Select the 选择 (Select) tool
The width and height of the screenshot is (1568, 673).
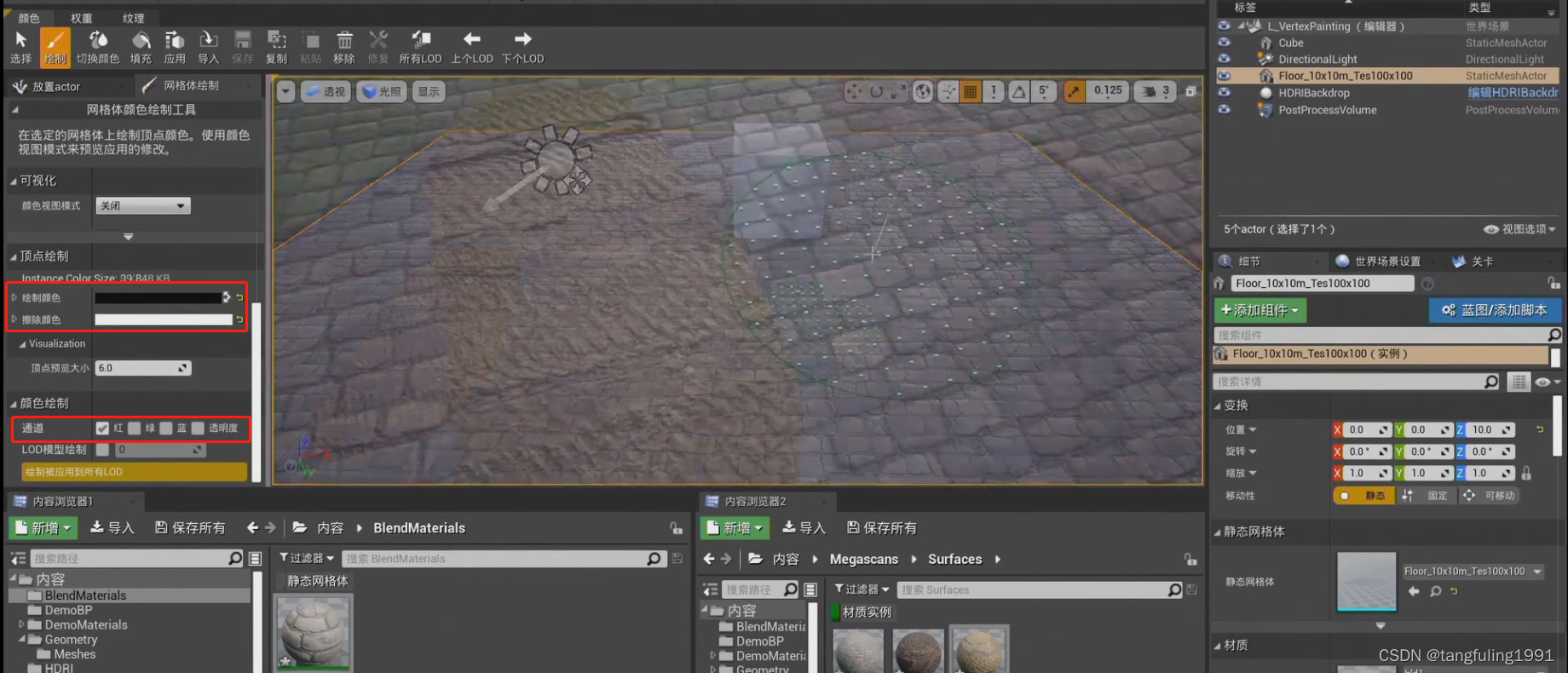(x=20, y=47)
